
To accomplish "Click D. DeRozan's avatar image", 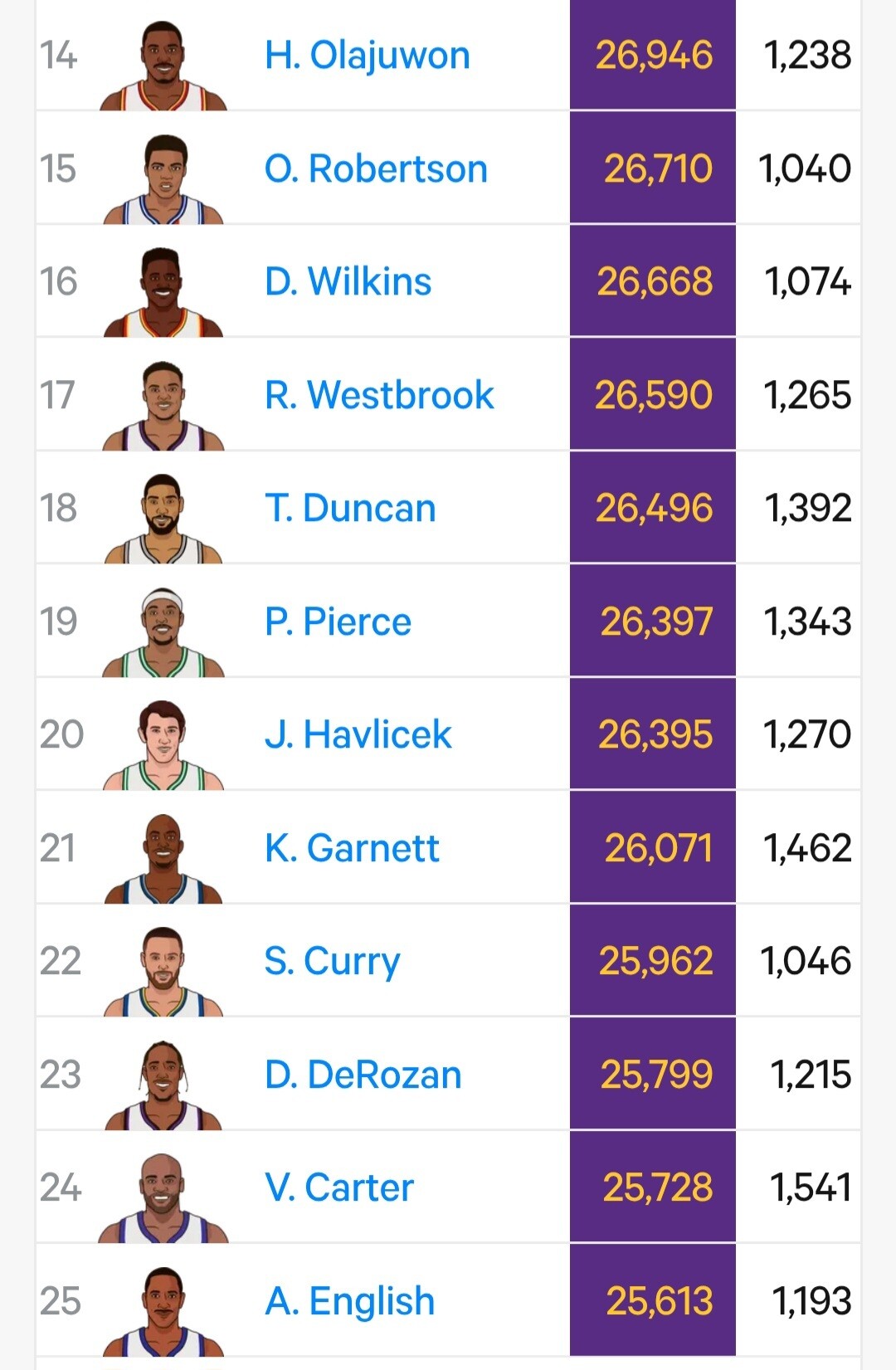I will click(163, 1085).
